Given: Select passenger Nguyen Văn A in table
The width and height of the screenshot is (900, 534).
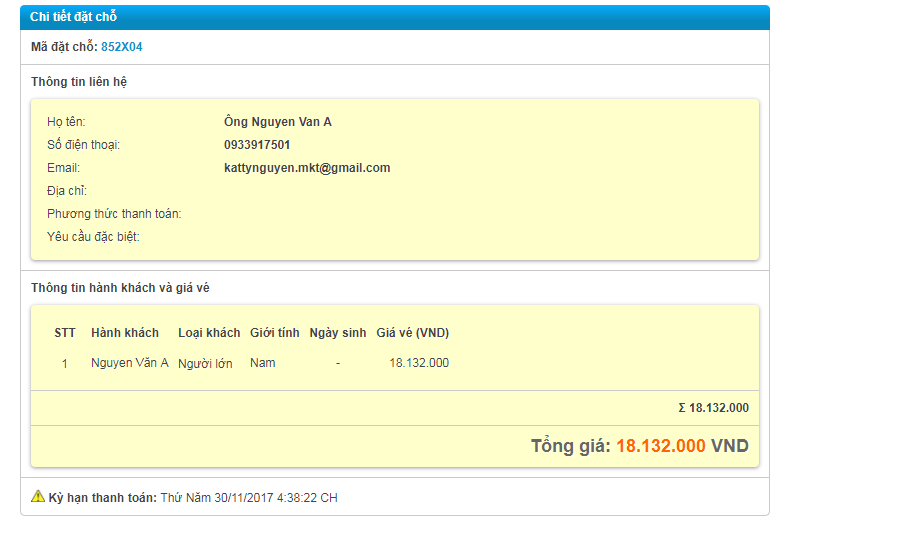Looking at the screenshot, I should click(130, 363).
